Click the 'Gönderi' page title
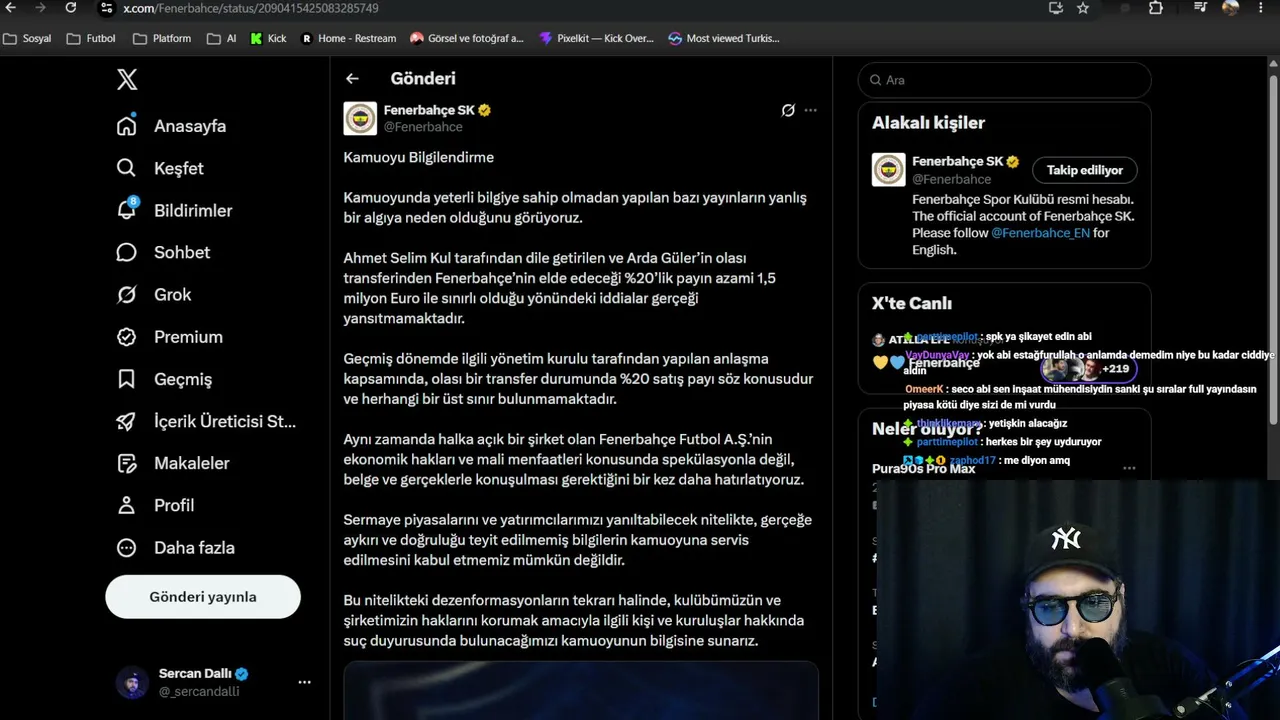Viewport: 1280px width, 720px height. click(x=423, y=78)
